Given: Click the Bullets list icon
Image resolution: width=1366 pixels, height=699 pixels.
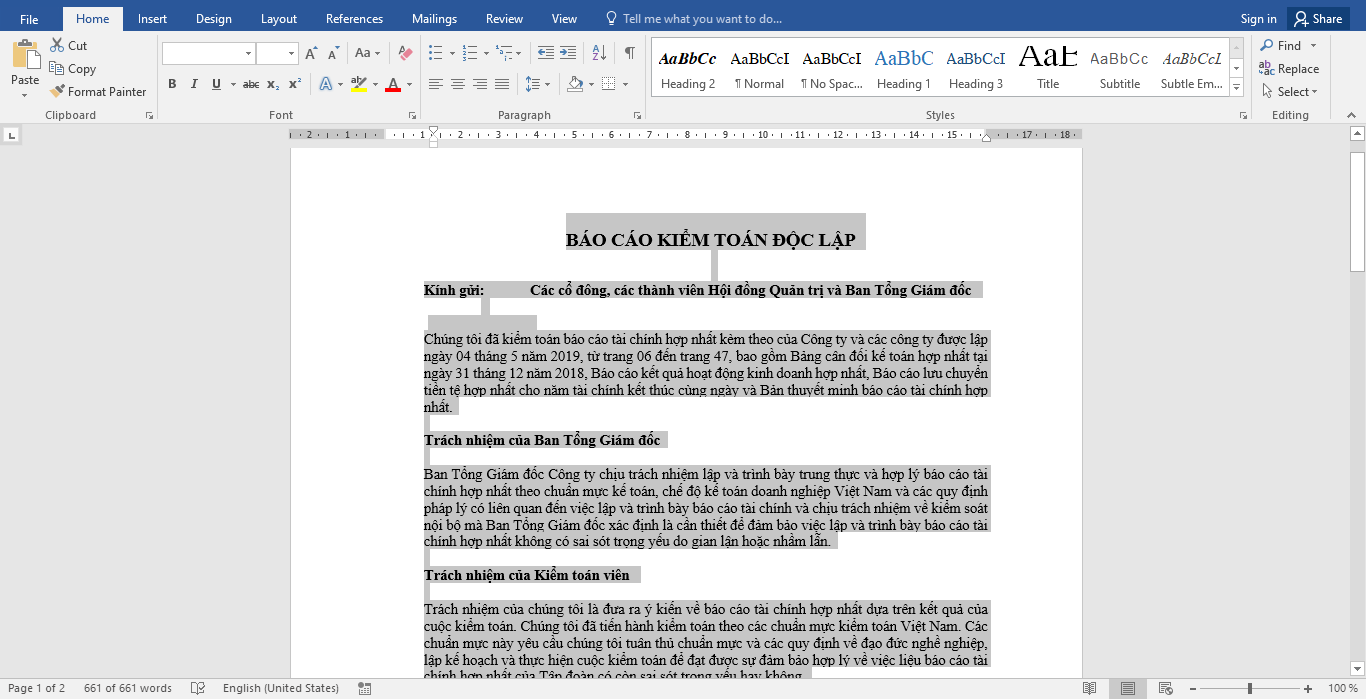Looking at the screenshot, I should (436, 53).
